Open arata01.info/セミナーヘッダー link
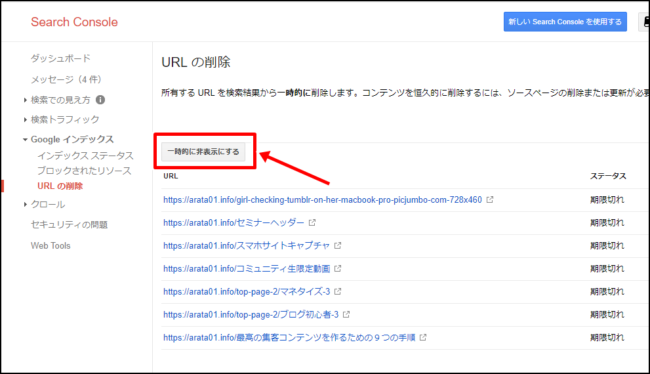 click(x=234, y=223)
